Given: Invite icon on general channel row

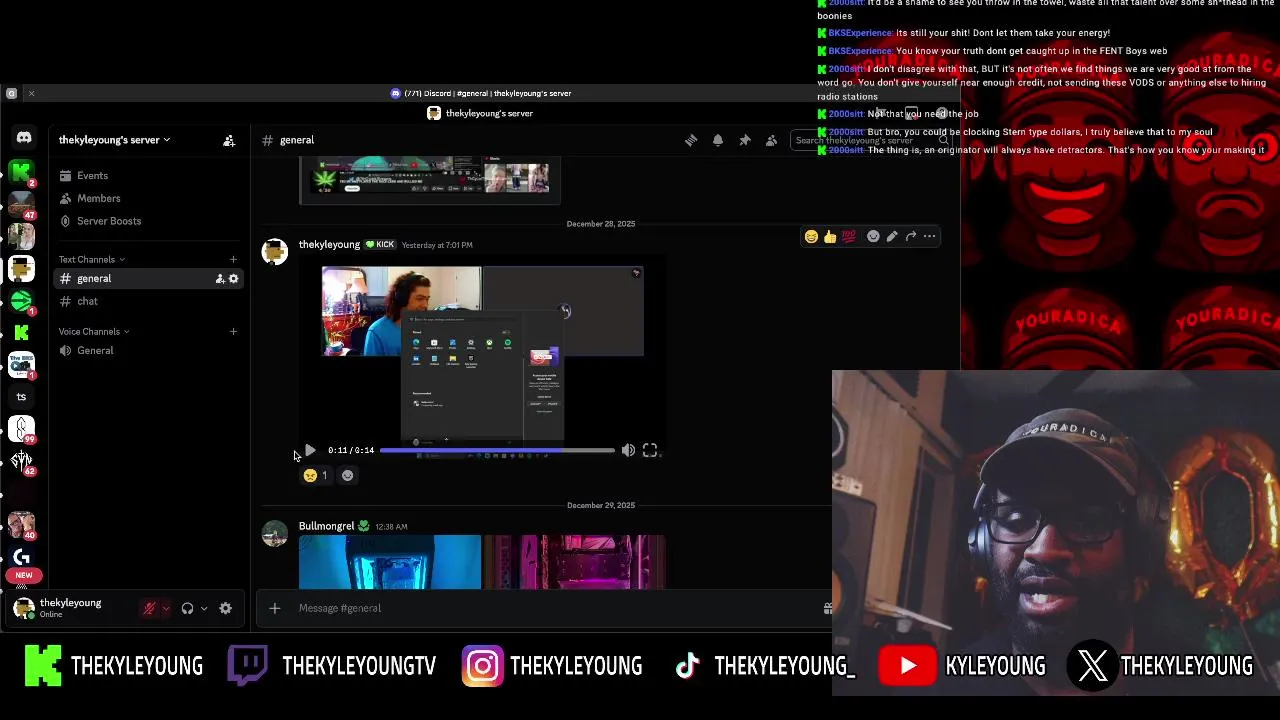Looking at the screenshot, I should (220, 279).
